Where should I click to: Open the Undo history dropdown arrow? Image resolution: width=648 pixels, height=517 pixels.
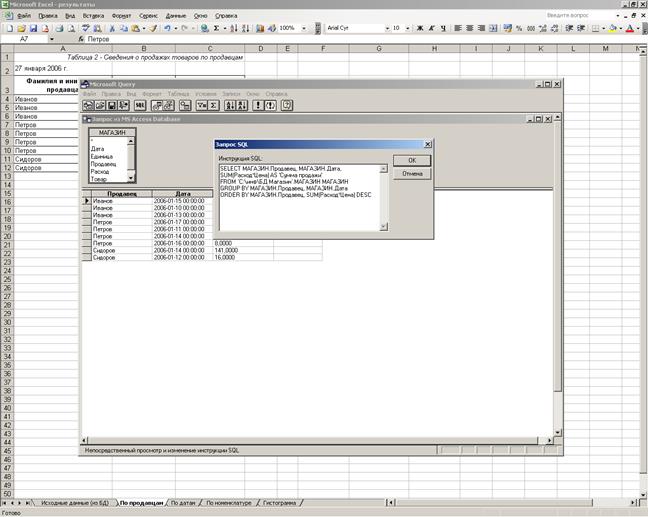175,28
